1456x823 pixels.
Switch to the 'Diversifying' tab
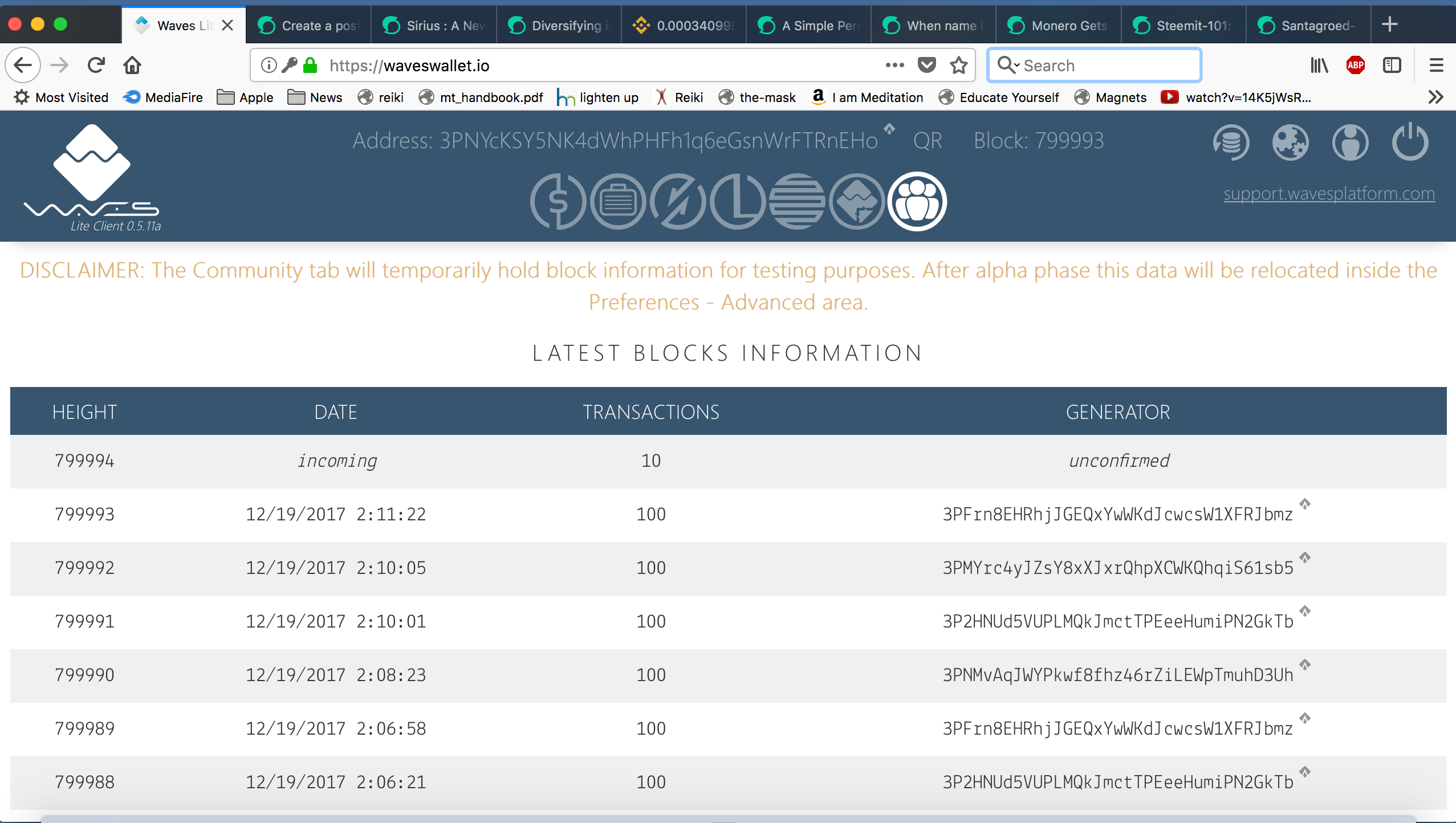(559, 25)
